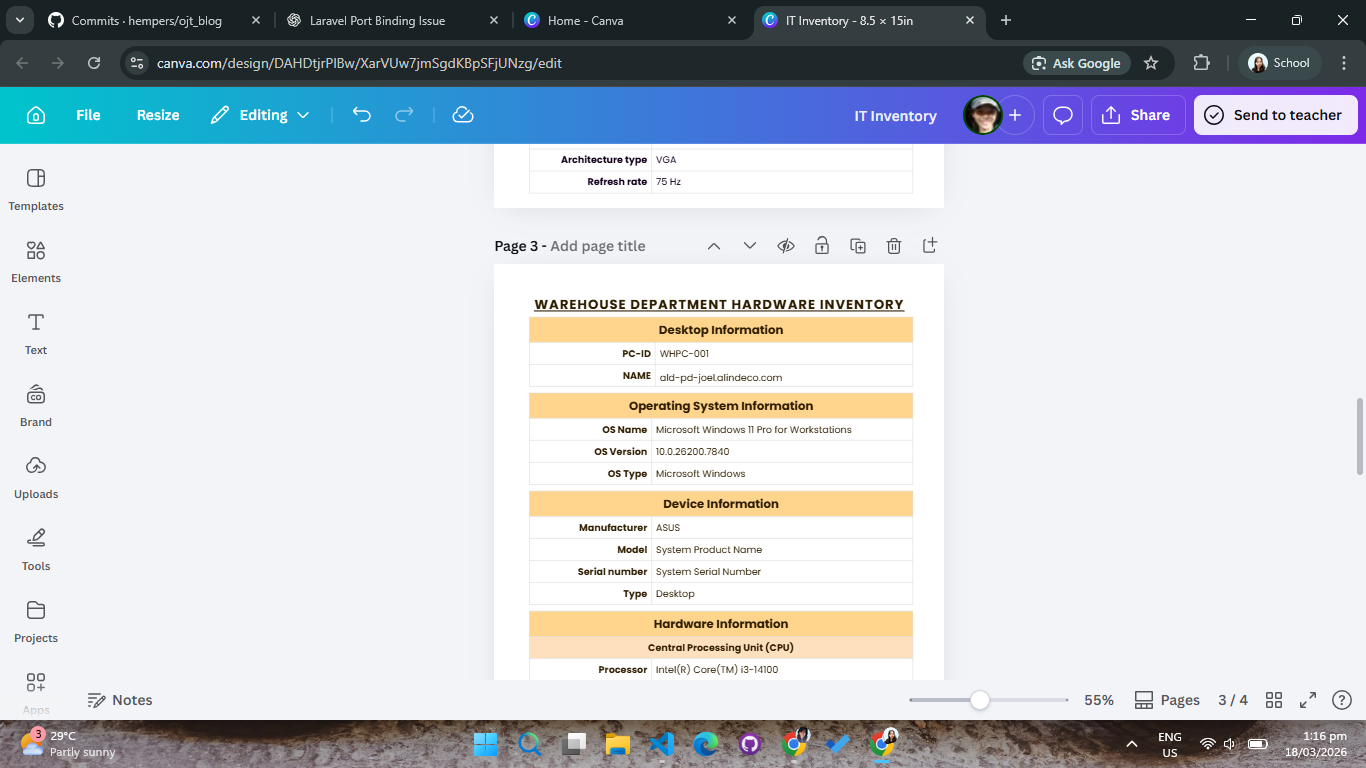This screenshot has width=1366, height=768.
Task: Switch to the Home - Canva tab
Action: (628, 20)
